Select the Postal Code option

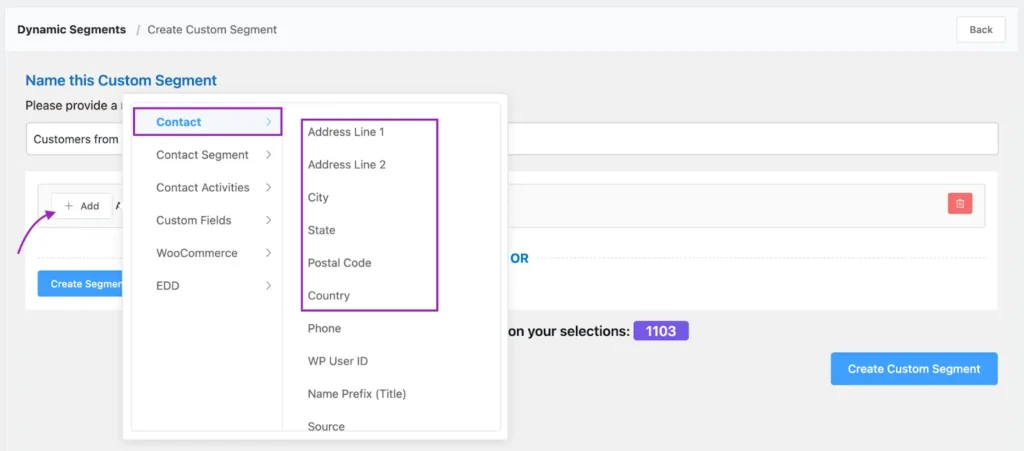(340, 262)
